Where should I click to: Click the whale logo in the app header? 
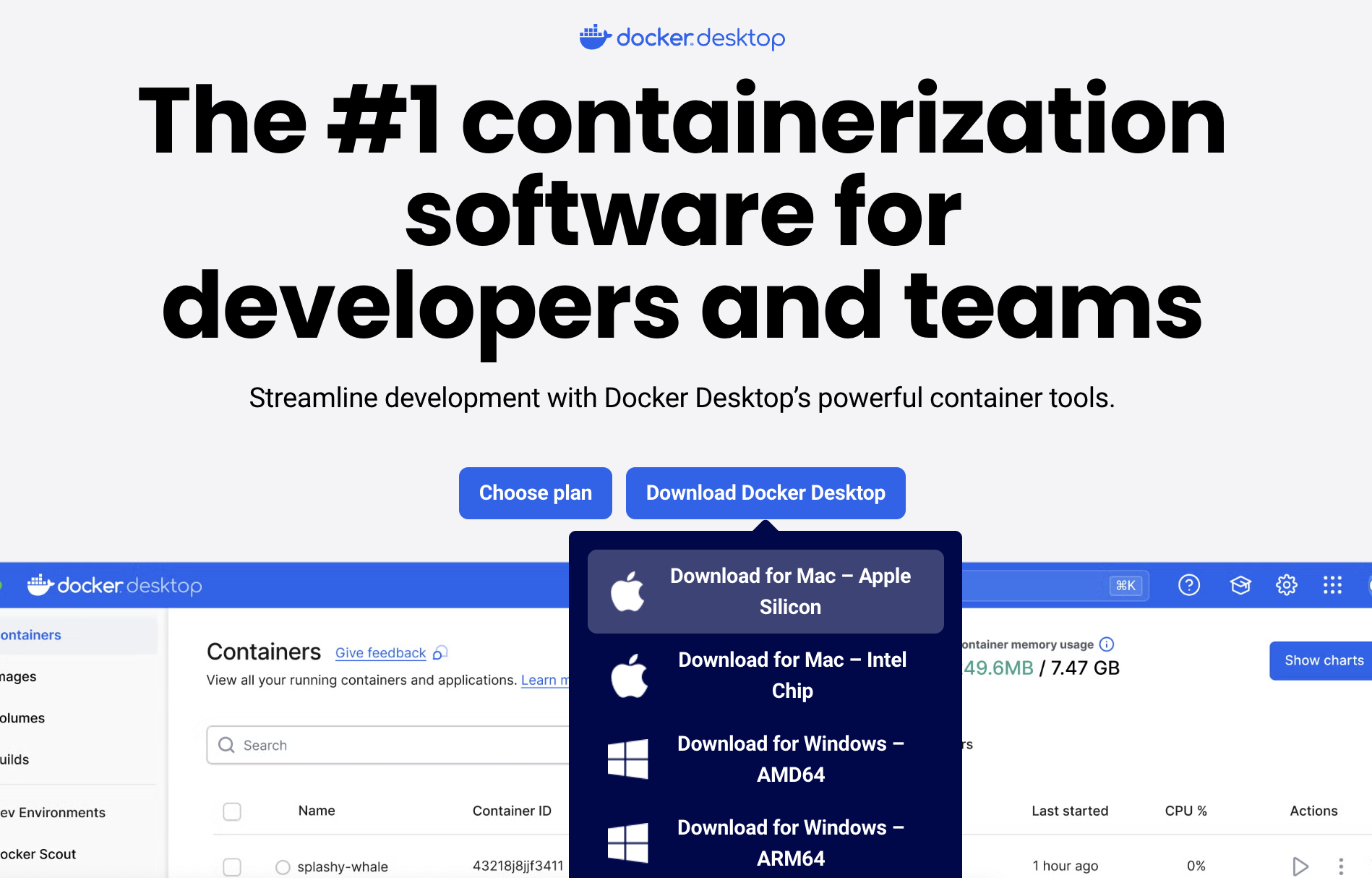(40, 584)
